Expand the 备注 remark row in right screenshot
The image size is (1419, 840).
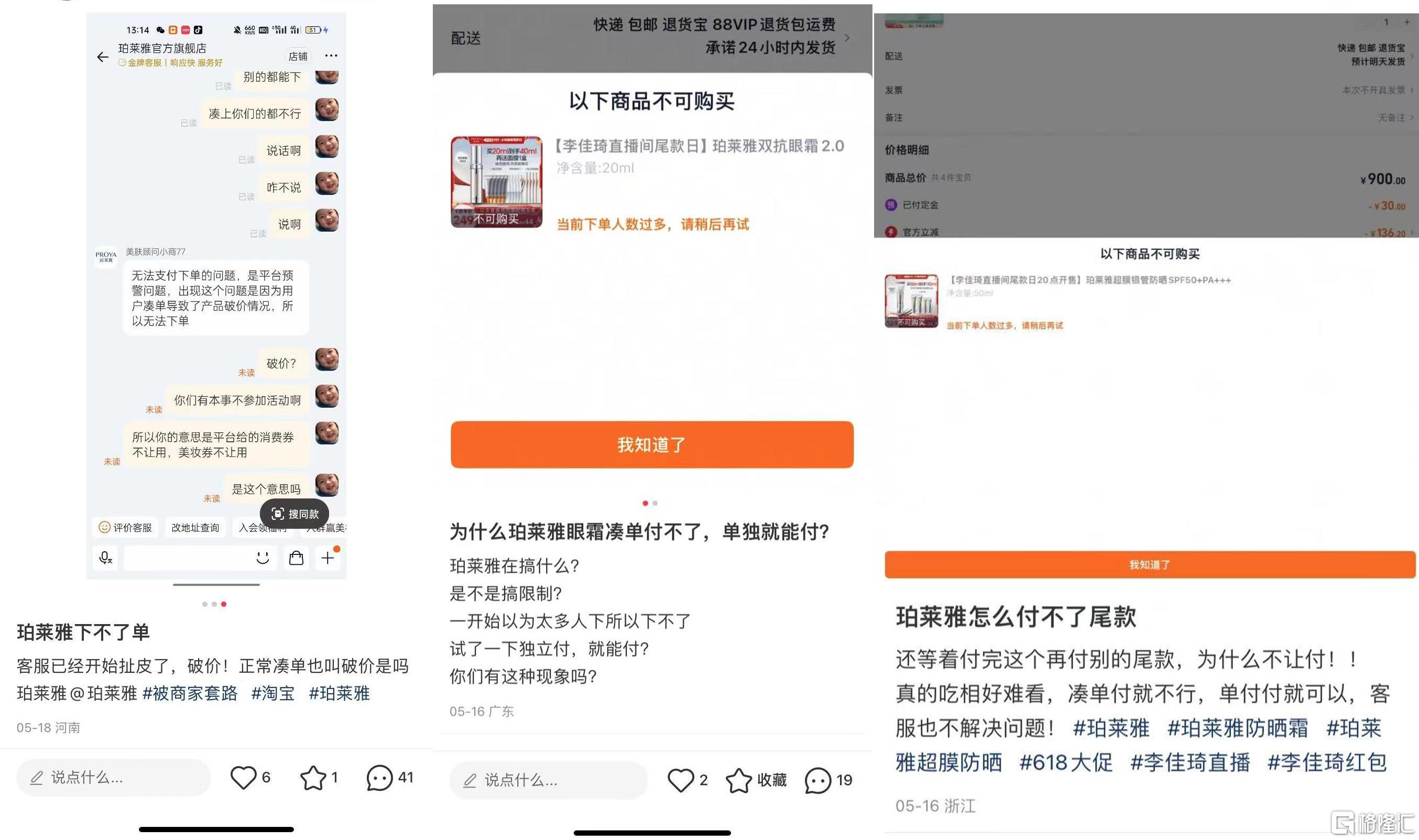[x=1149, y=118]
